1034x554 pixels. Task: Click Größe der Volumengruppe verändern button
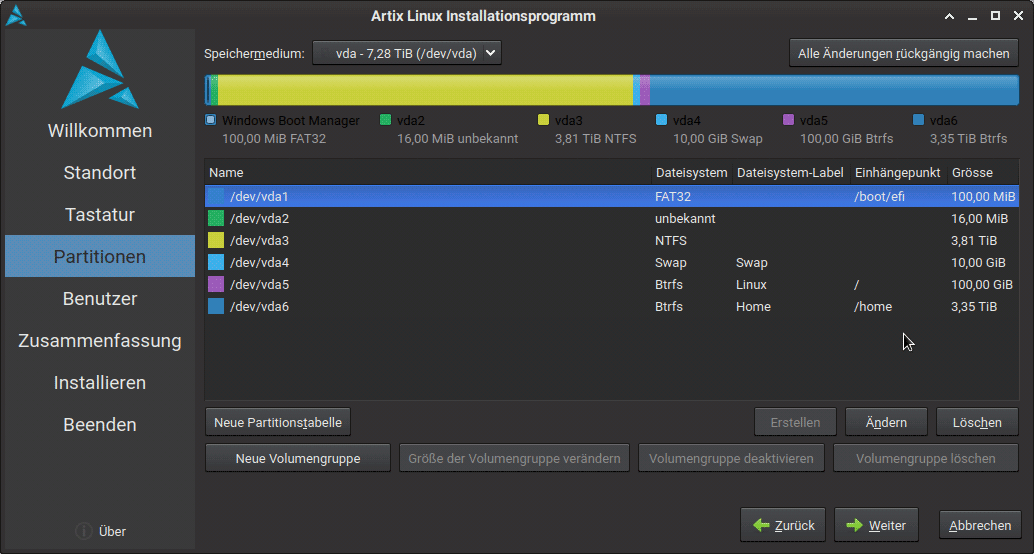point(514,458)
